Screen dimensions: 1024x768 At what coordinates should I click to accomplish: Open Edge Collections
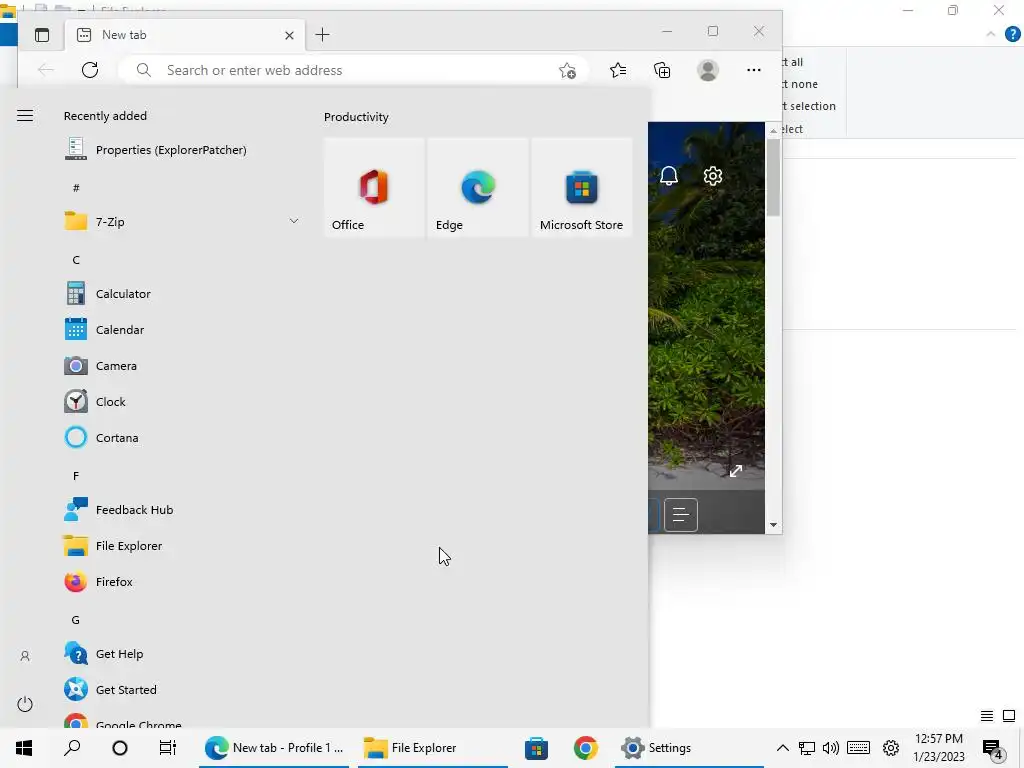pyautogui.click(x=662, y=70)
